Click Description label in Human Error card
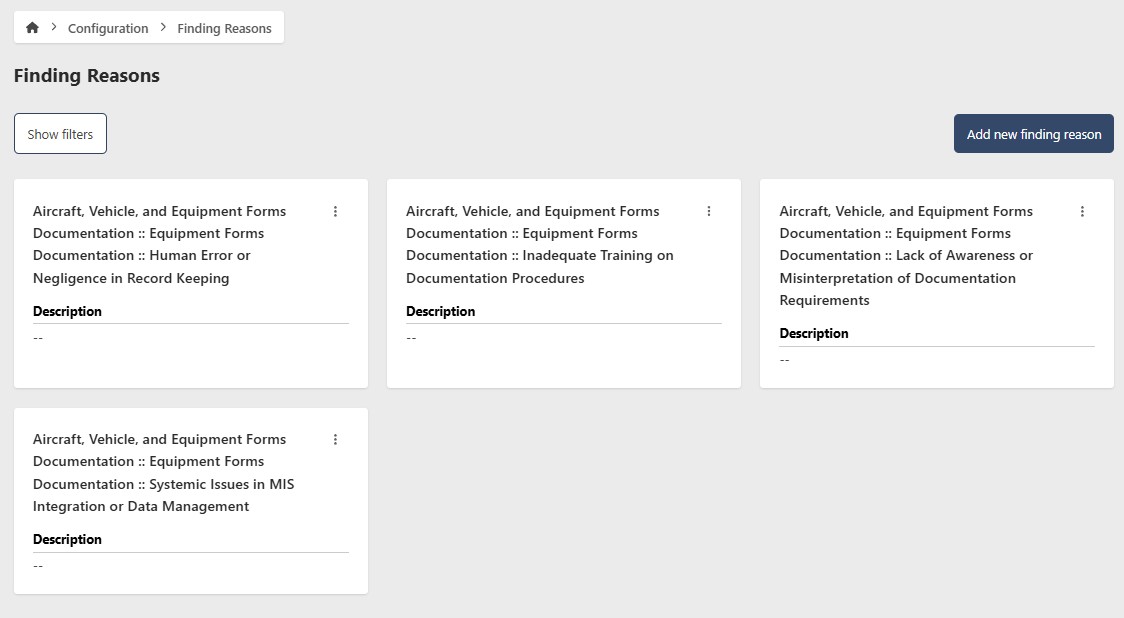 click(x=67, y=311)
